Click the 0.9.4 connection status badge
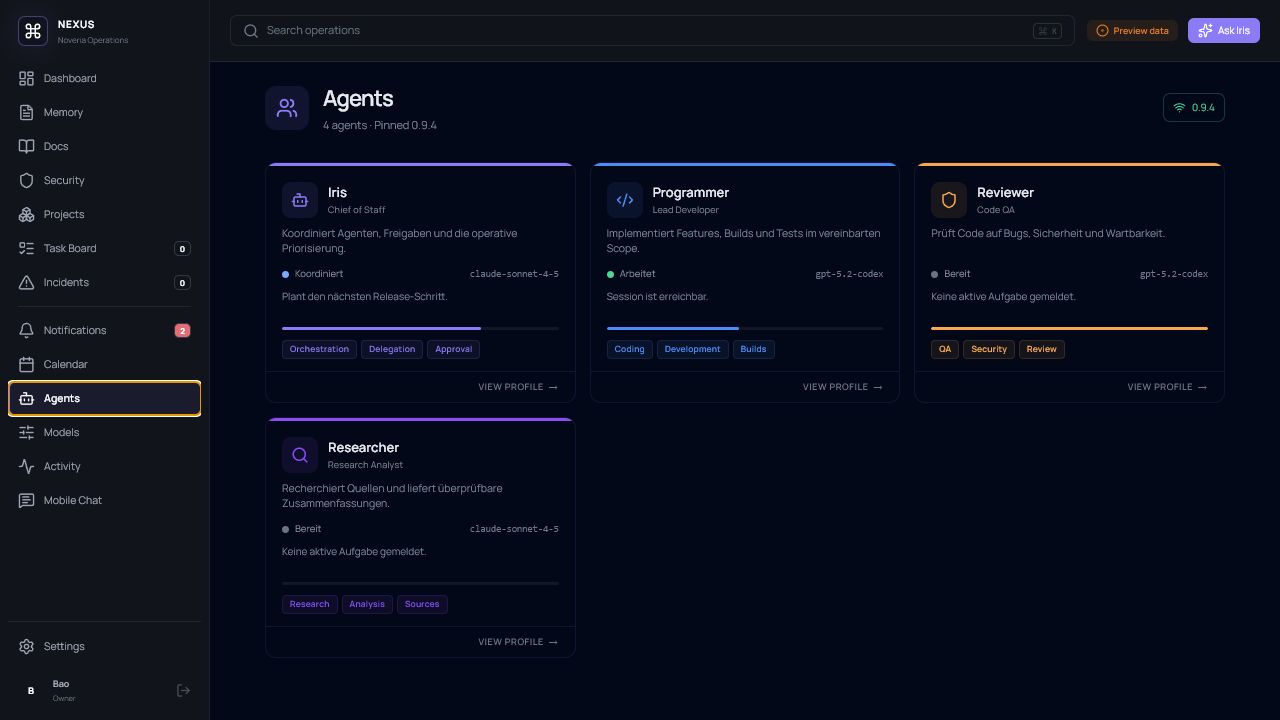1280x720 pixels. [x=1194, y=107]
